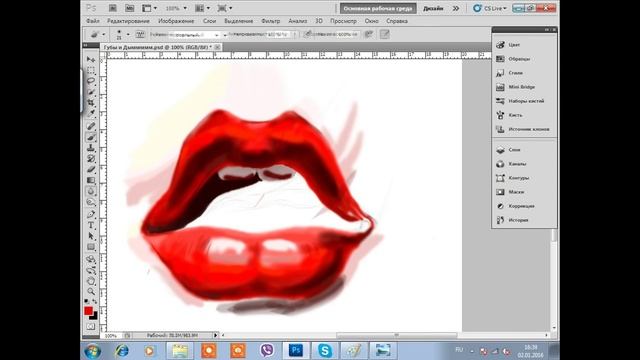
Task: Reset default foreground and background colors
Action: 87,302
